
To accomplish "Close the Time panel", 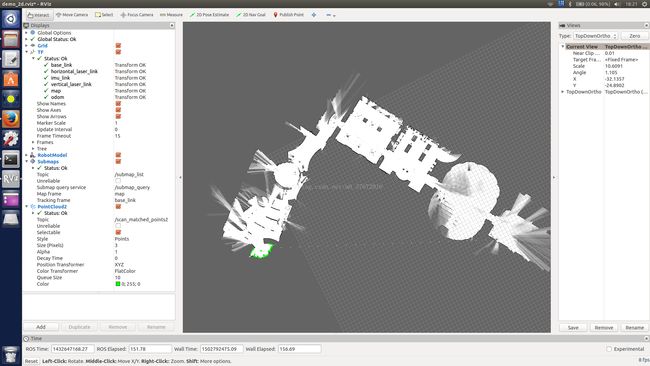I will click(646, 339).
